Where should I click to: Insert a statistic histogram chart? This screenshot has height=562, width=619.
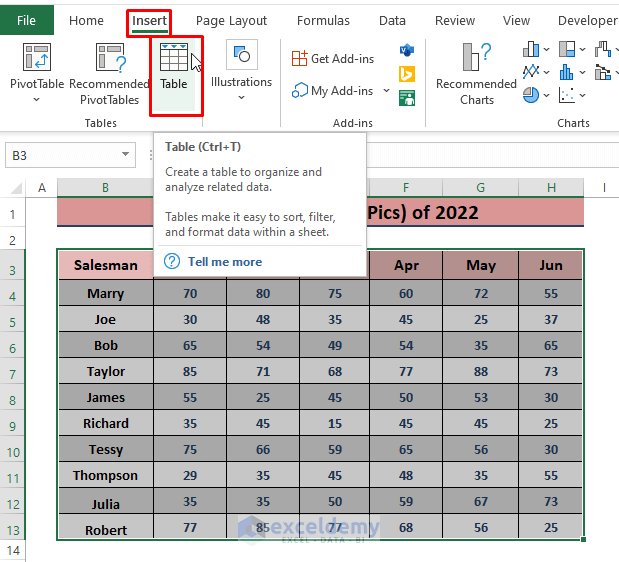point(567,72)
